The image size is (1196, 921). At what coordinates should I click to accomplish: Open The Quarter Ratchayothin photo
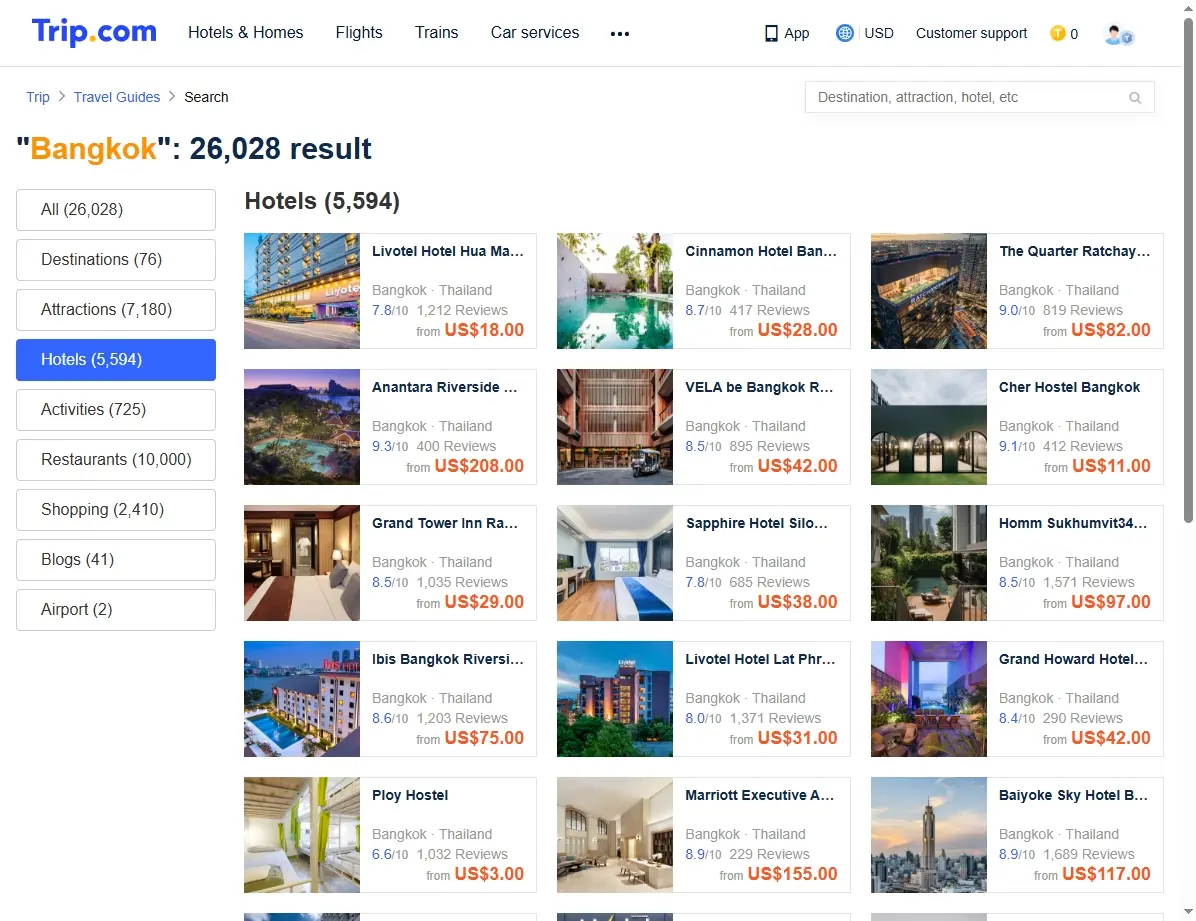pos(929,291)
